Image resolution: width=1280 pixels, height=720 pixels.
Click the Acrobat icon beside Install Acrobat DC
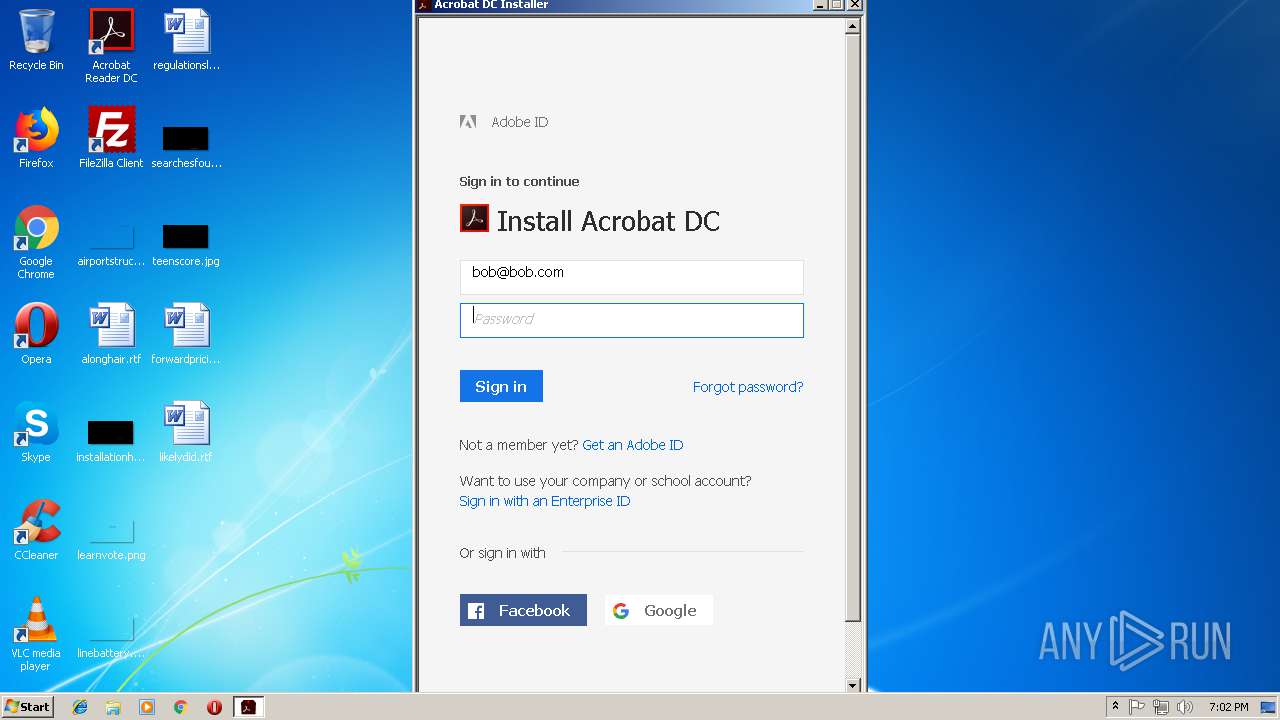[474, 218]
